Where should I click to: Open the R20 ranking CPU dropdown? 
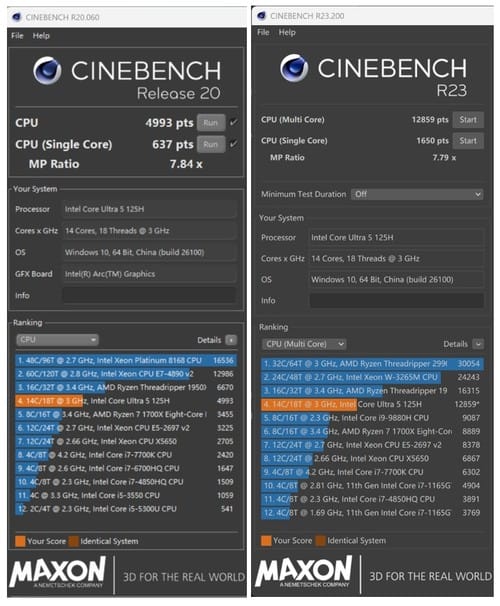(x=57, y=340)
